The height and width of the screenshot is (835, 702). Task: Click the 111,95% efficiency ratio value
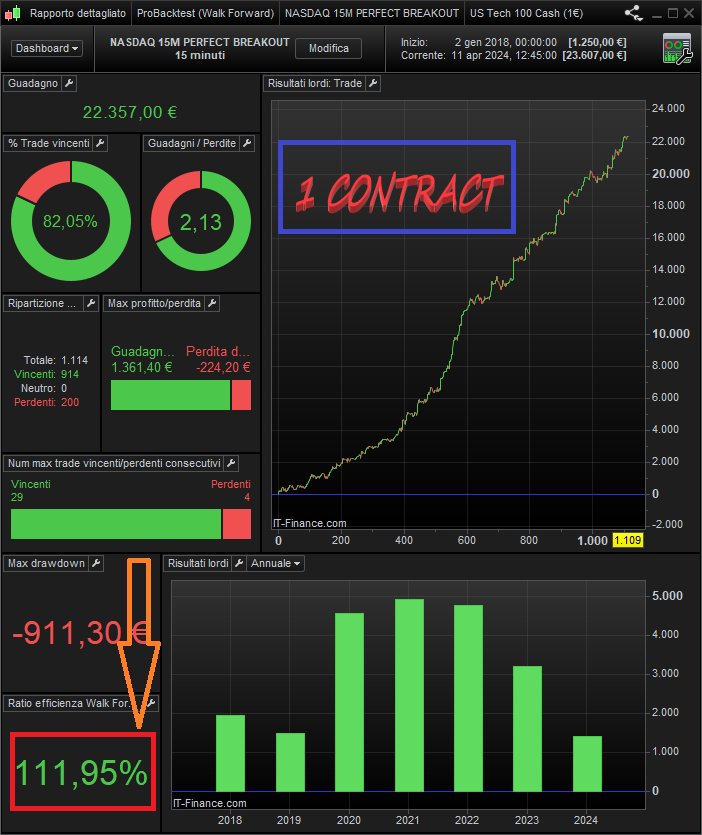tap(81, 773)
